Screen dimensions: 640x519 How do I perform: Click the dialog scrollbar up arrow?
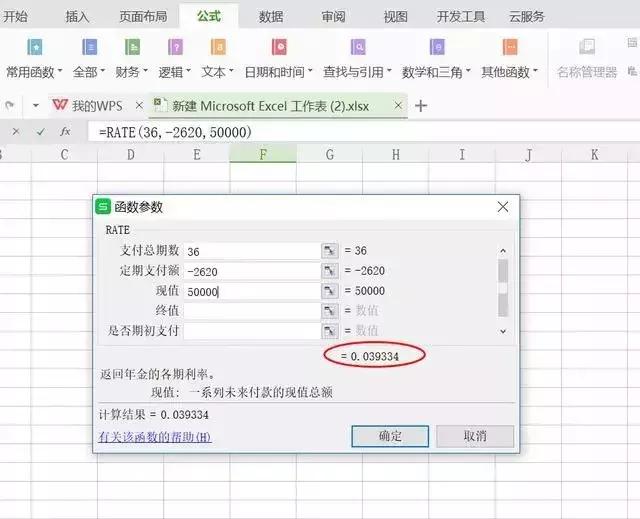click(x=503, y=251)
